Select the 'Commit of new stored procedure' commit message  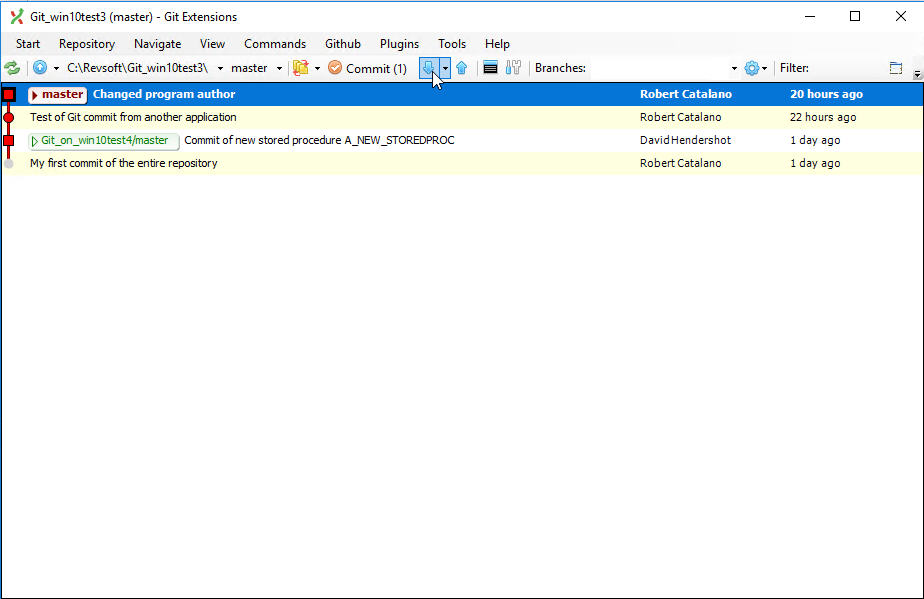pos(319,140)
